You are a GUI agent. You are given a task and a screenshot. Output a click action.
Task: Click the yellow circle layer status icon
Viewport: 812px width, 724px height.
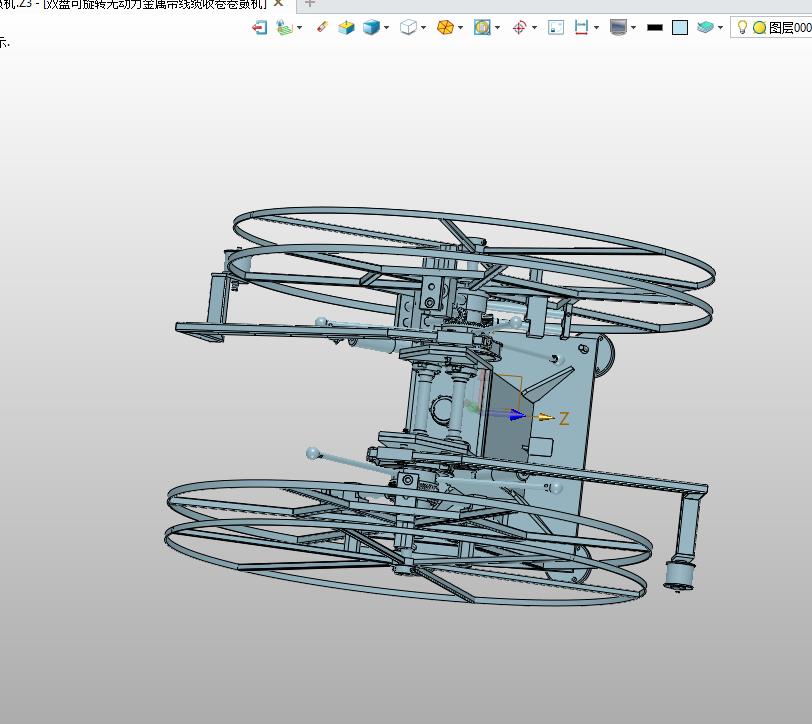tap(759, 28)
